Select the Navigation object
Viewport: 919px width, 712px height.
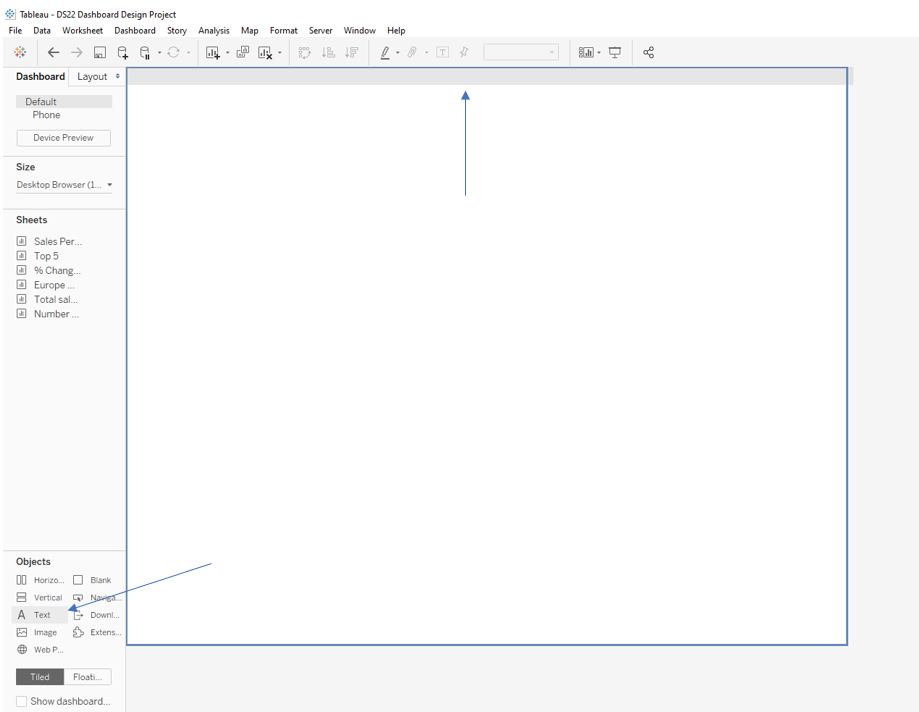coord(97,597)
